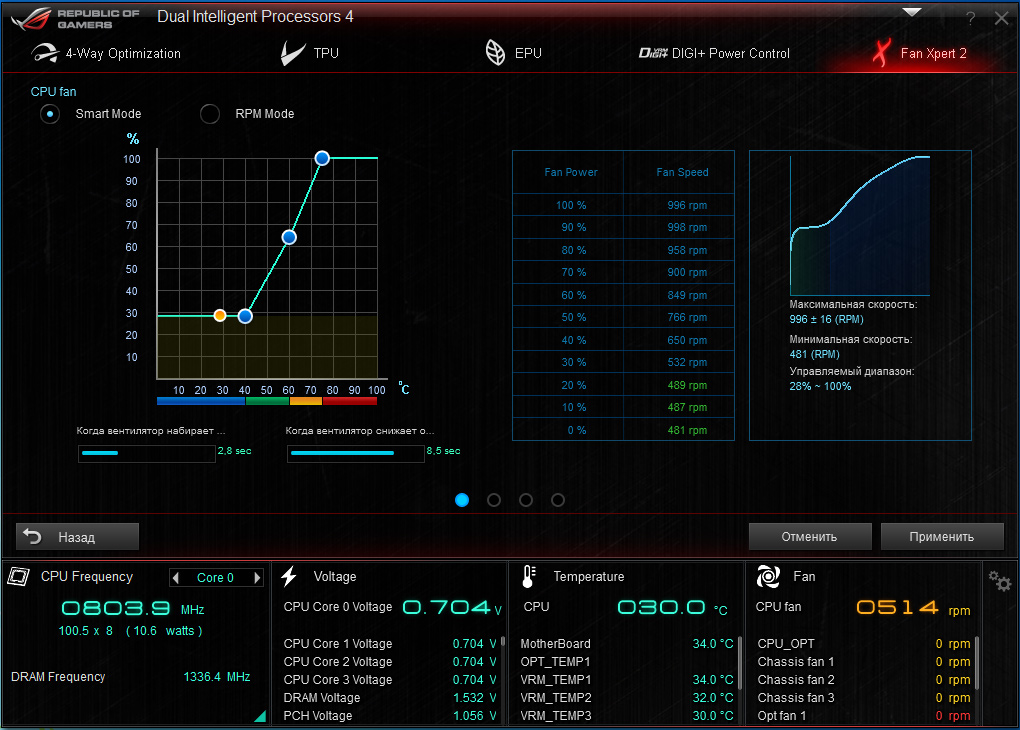The width and height of the screenshot is (1020, 730).
Task: Open DIGI+ Power Control tab
Action: pos(714,53)
